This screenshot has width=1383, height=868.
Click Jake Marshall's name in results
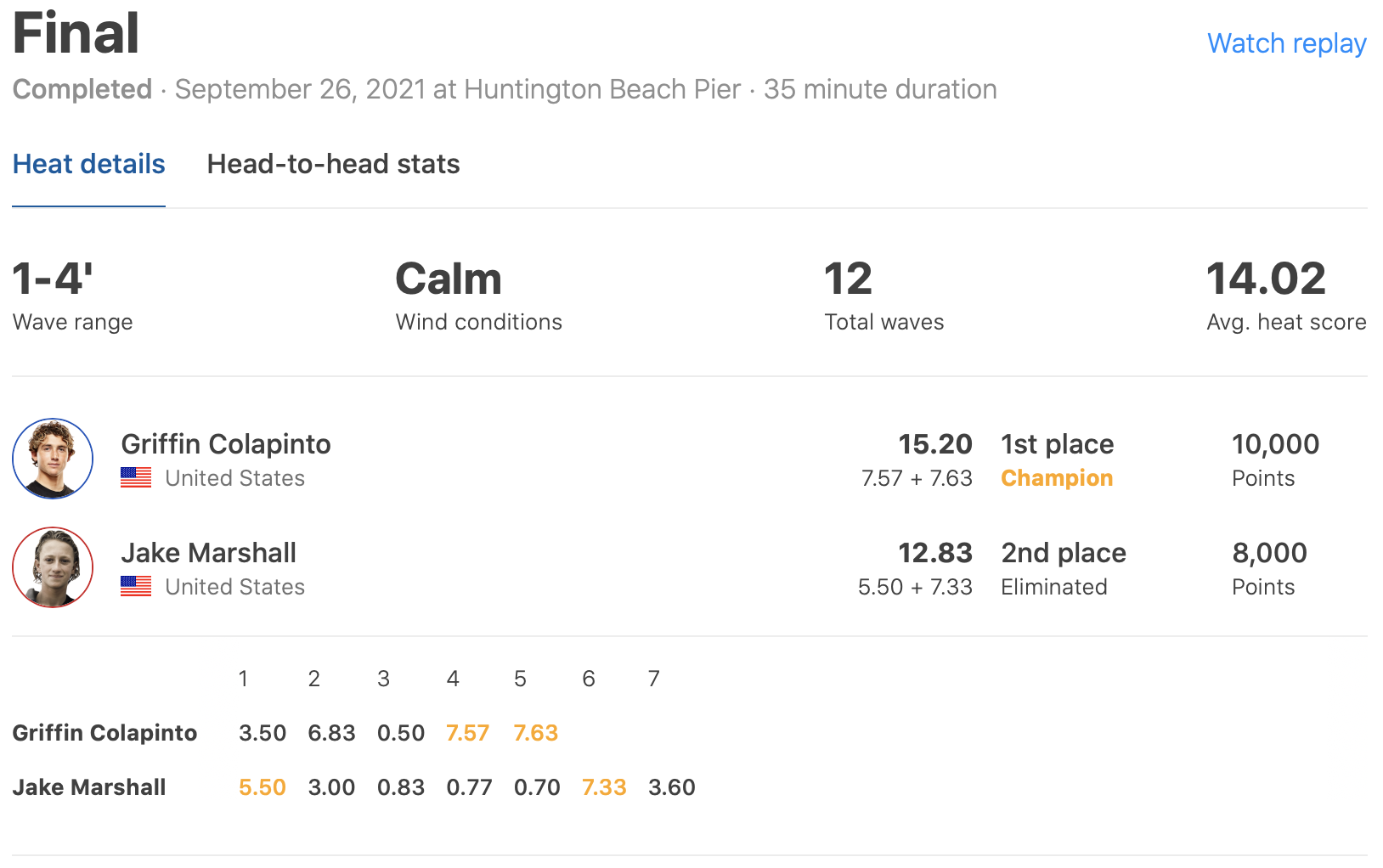208,553
